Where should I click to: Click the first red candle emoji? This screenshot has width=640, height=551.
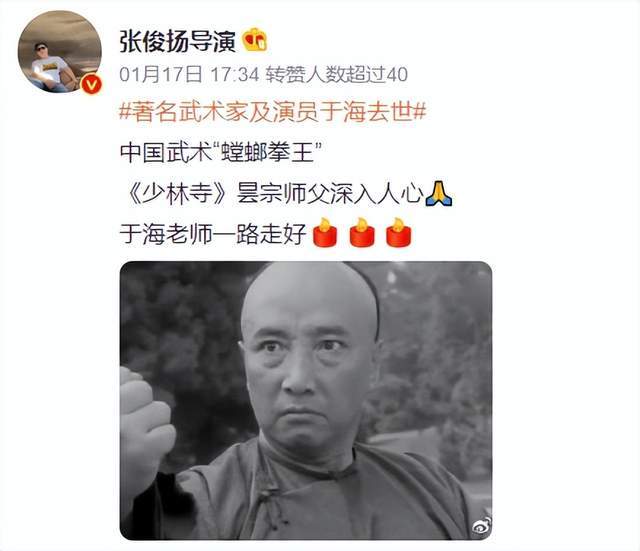point(324,233)
